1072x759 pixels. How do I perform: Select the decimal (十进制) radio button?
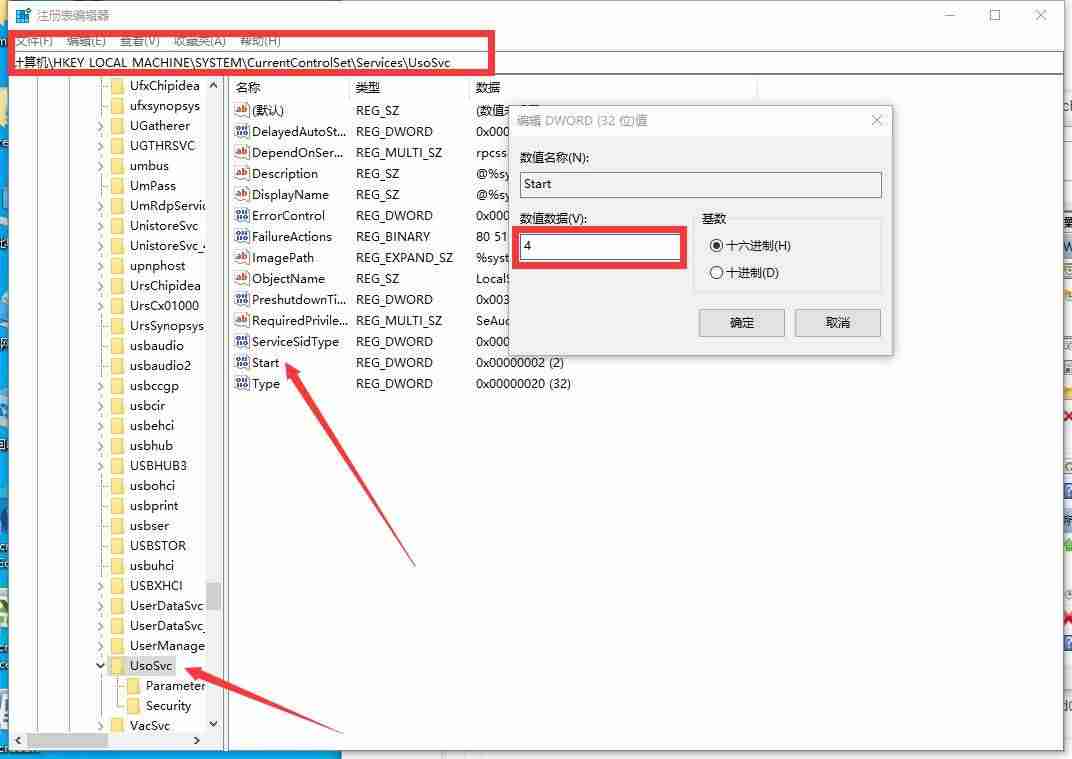click(716, 272)
